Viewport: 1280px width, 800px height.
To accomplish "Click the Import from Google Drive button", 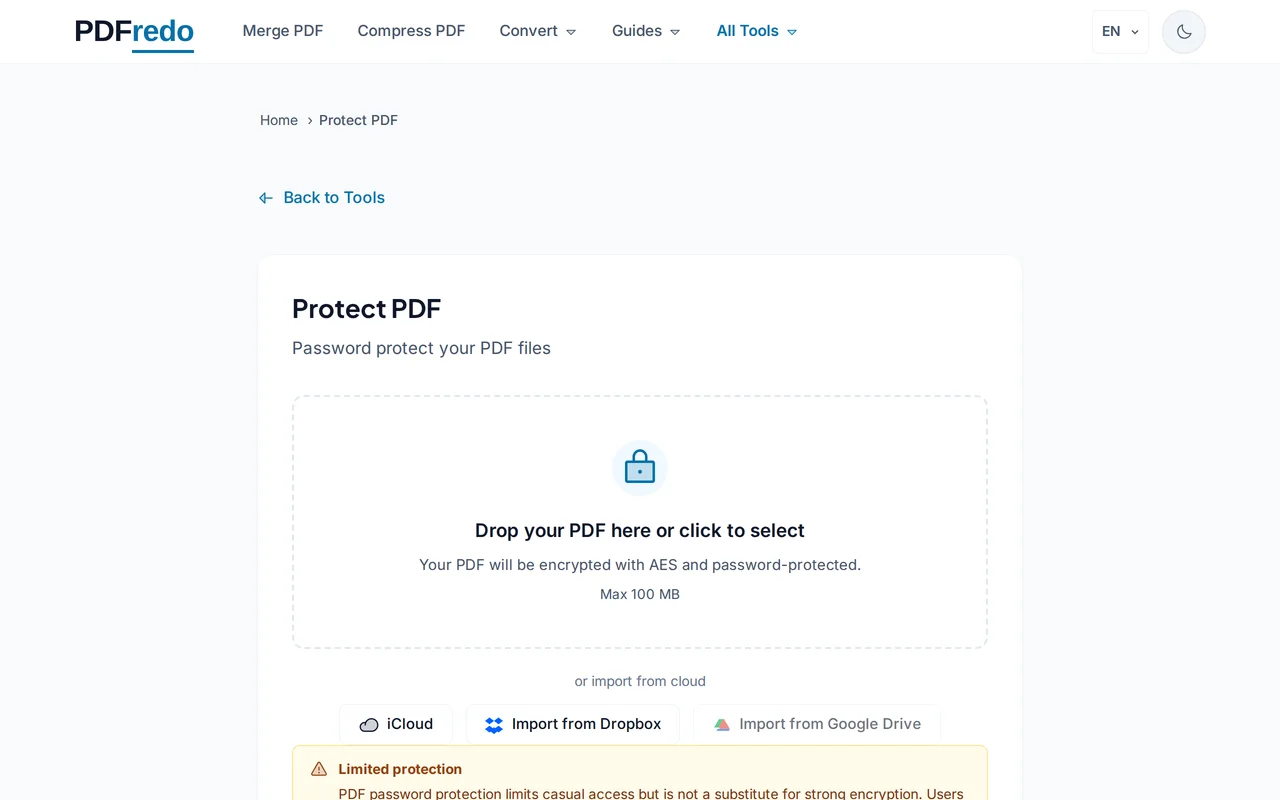I will pyautogui.click(x=817, y=723).
